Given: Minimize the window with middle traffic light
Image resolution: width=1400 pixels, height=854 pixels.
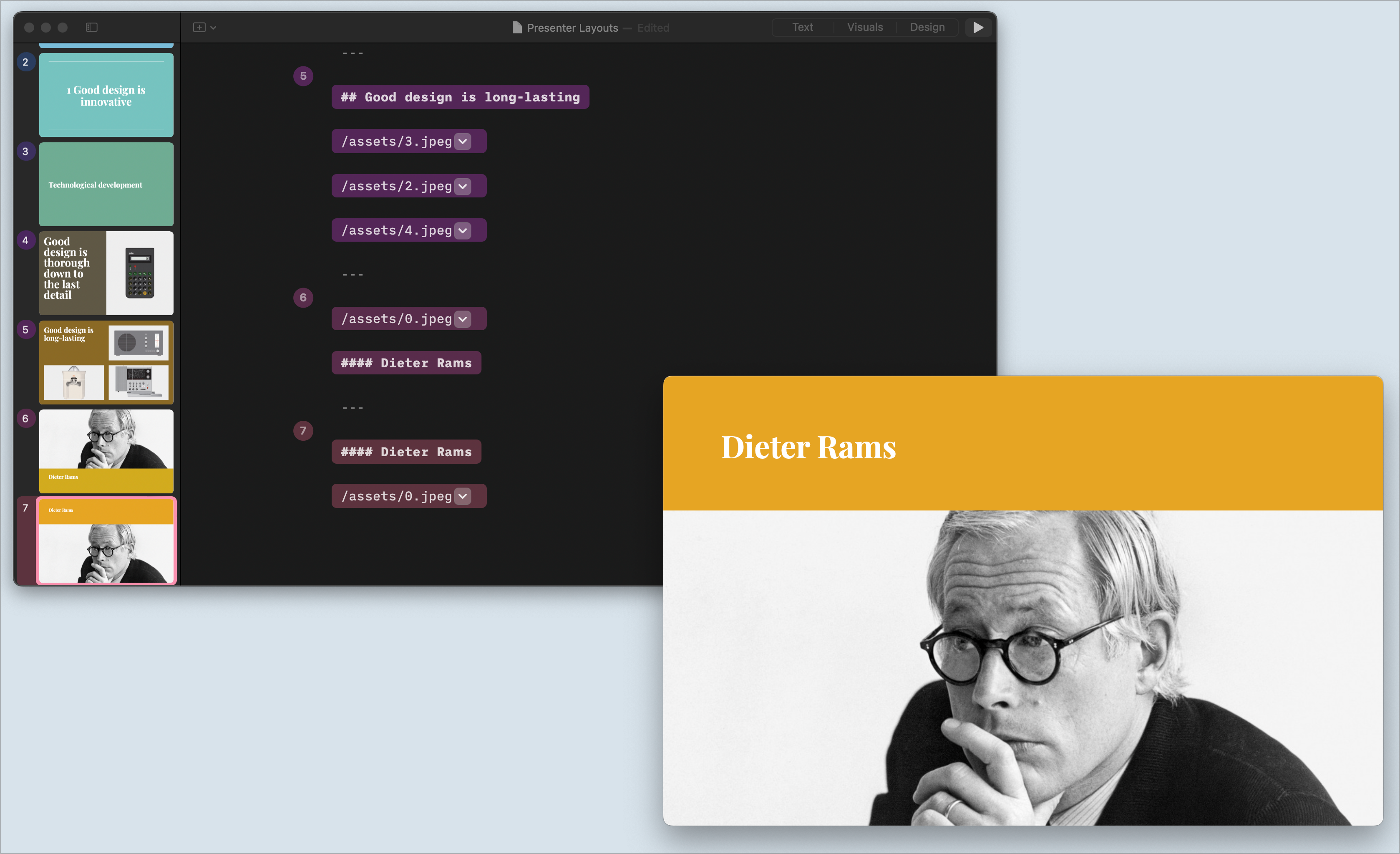Looking at the screenshot, I should 46,27.
